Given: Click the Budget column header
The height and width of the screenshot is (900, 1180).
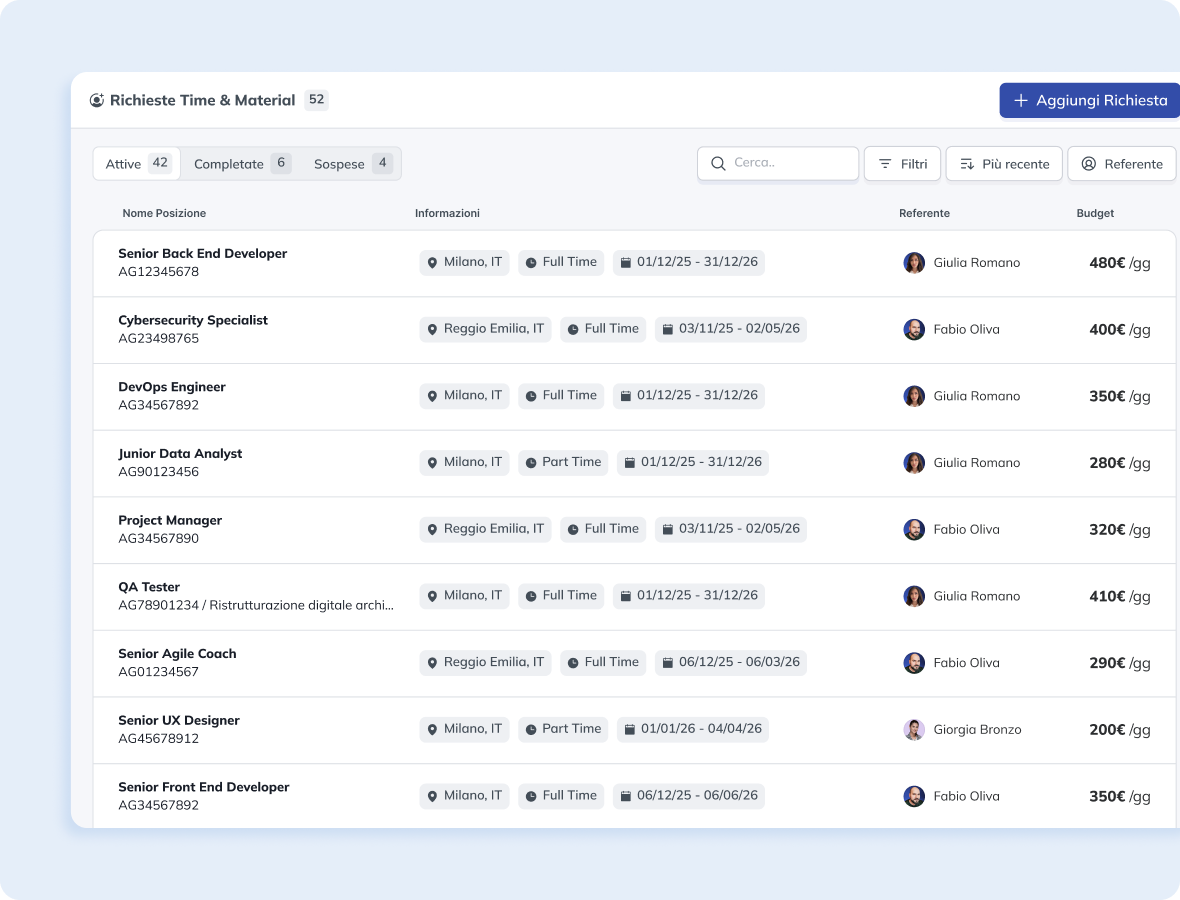Looking at the screenshot, I should 1095,213.
